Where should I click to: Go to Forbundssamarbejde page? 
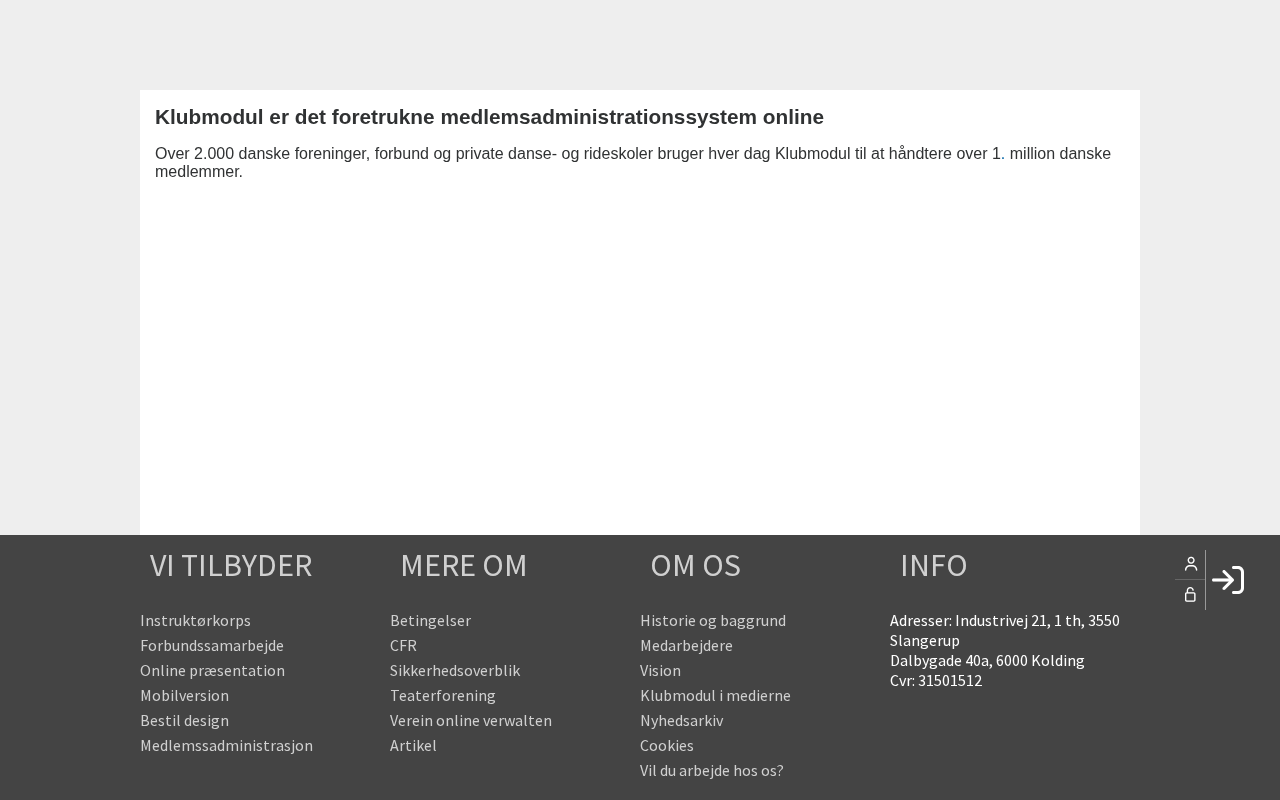[x=212, y=645]
